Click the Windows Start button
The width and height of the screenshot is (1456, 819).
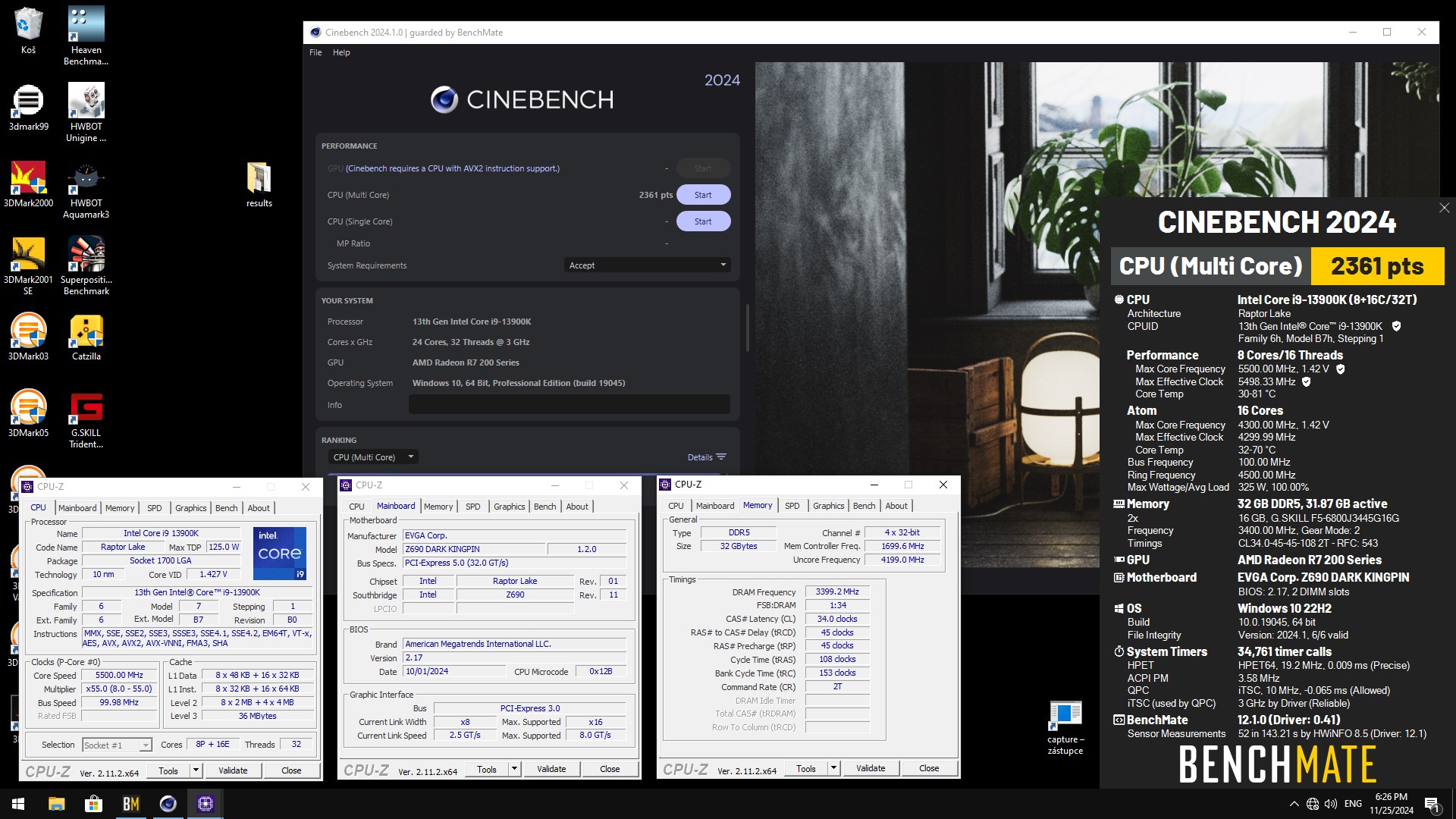point(18,804)
